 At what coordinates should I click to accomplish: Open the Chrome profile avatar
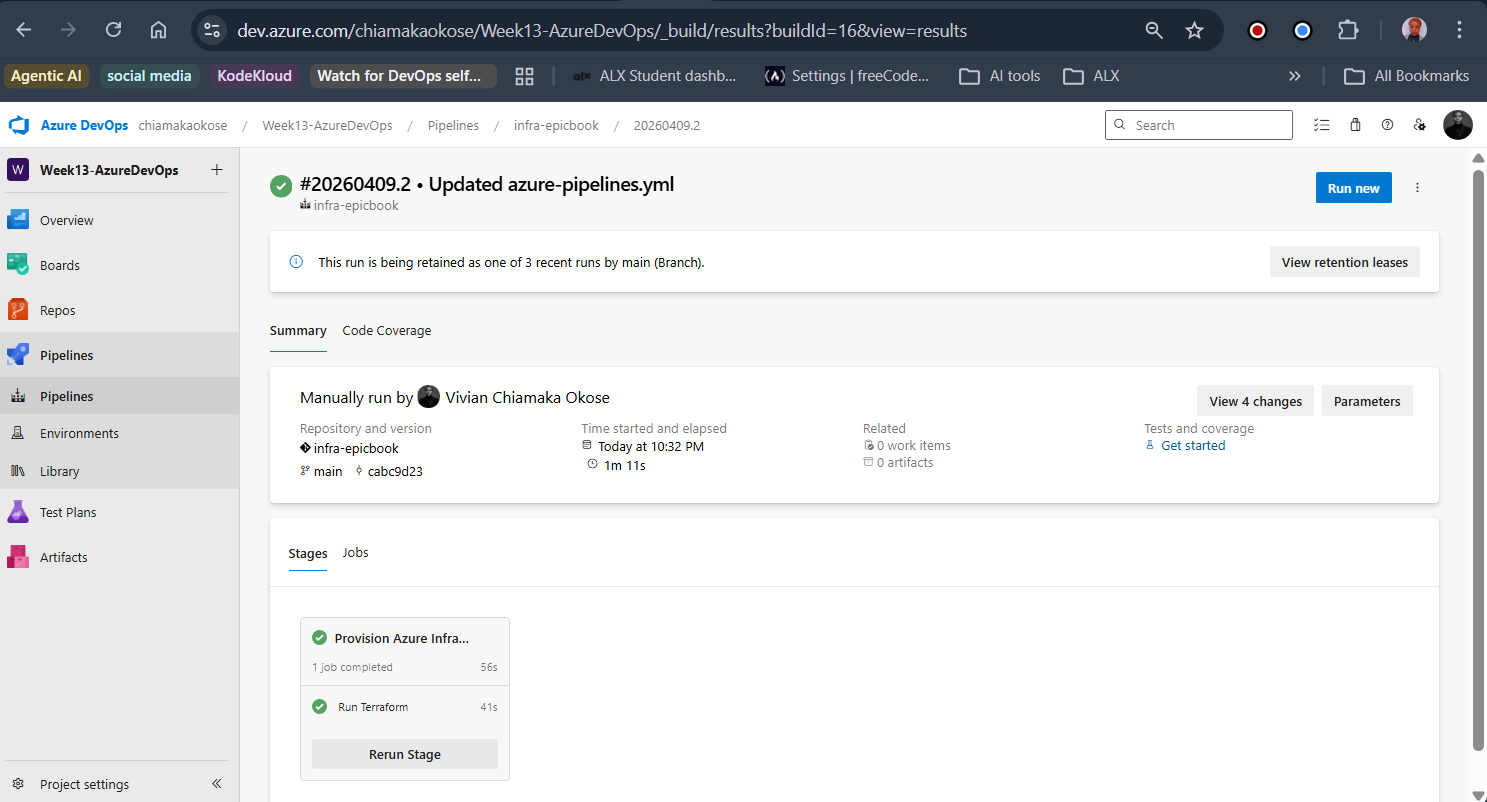(x=1414, y=30)
